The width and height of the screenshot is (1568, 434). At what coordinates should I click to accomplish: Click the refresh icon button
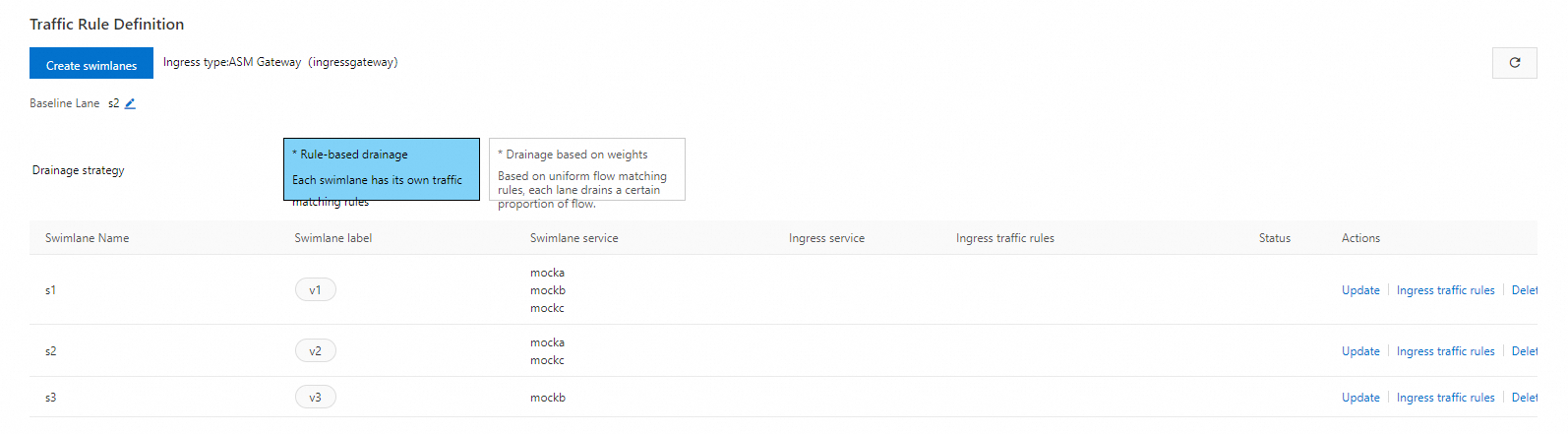[x=1514, y=63]
